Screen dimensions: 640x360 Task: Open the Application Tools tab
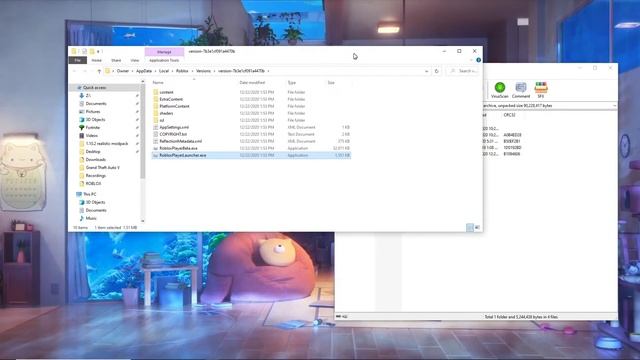(164, 60)
